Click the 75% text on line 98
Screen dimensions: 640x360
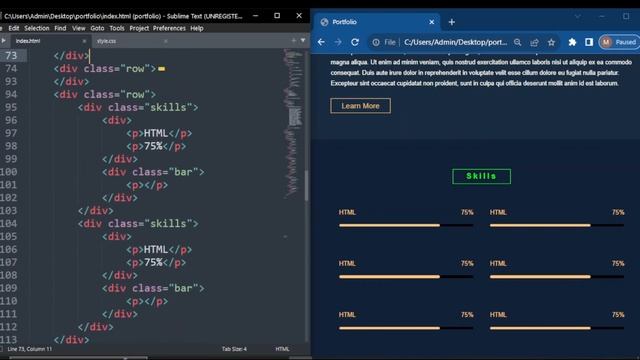point(153,146)
